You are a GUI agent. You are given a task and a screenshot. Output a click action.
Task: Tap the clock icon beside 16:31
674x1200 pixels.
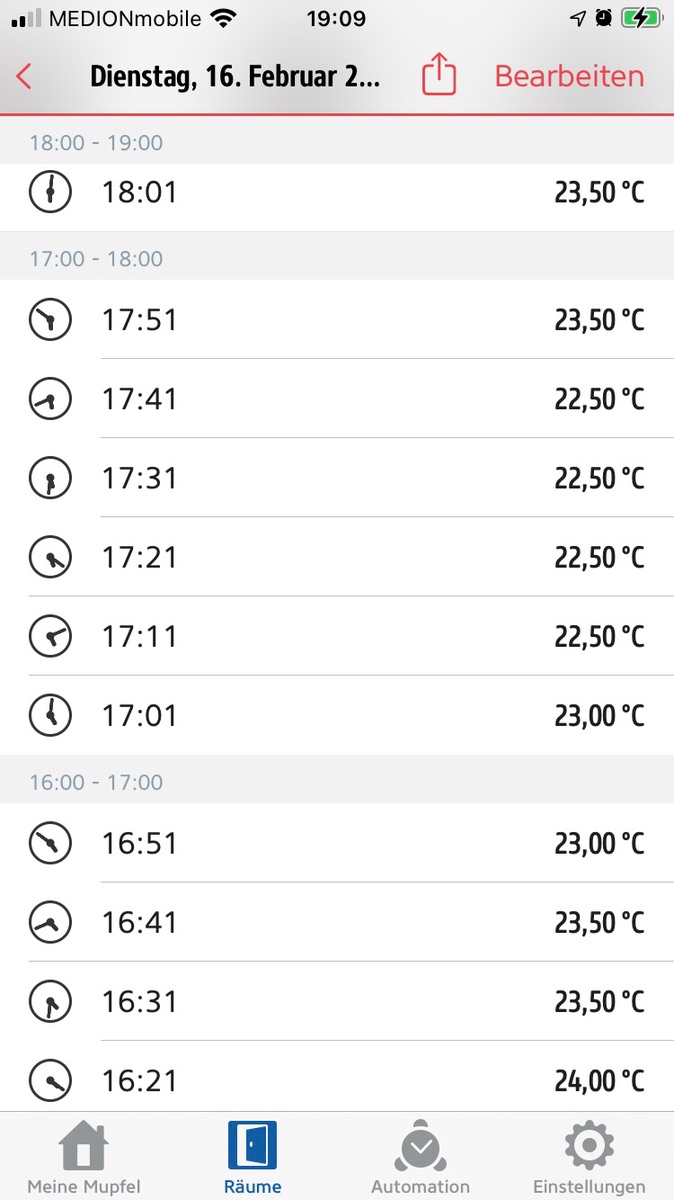point(50,1001)
